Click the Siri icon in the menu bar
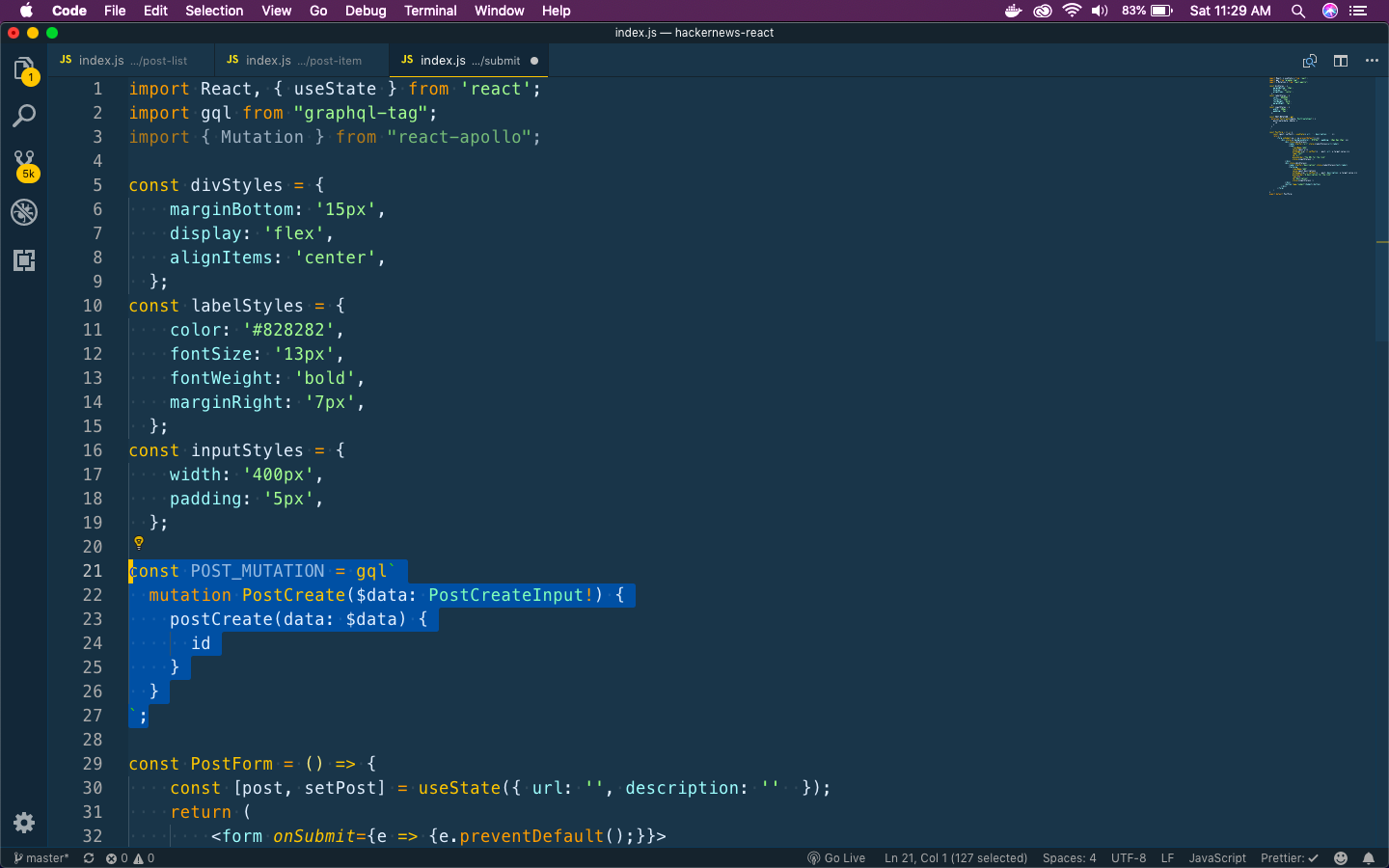This screenshot has width=1389, height=868. pyautogui.click(x=1330, y=11)
